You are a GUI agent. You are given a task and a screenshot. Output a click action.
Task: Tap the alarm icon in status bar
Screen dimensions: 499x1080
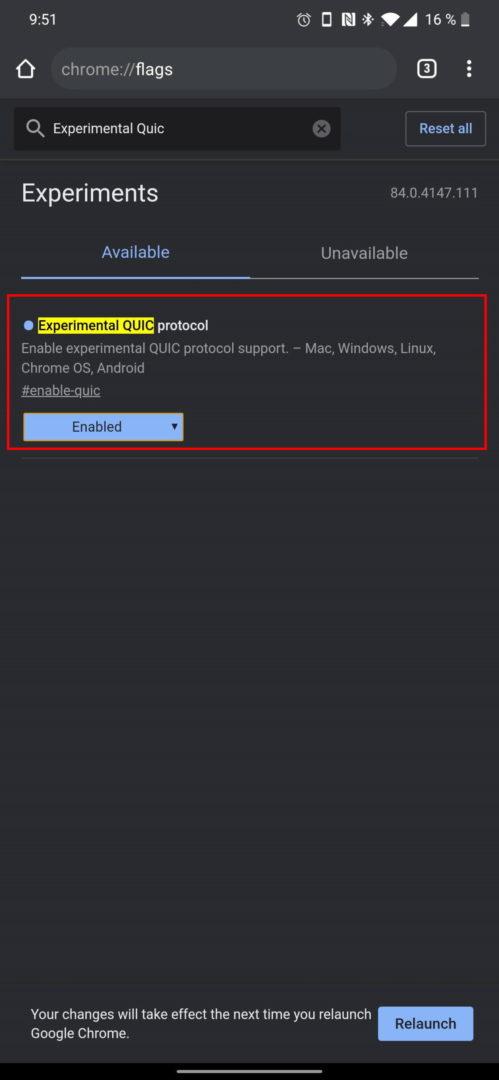[304, 20]
